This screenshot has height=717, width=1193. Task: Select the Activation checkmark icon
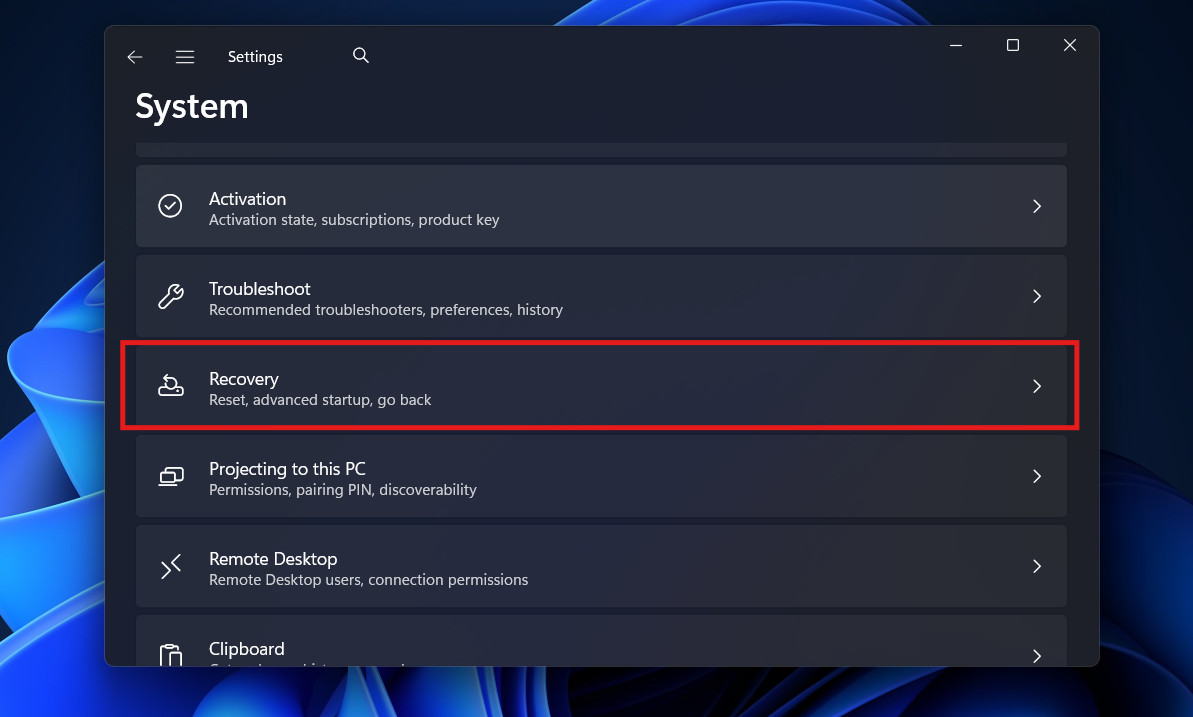(170, 206)
